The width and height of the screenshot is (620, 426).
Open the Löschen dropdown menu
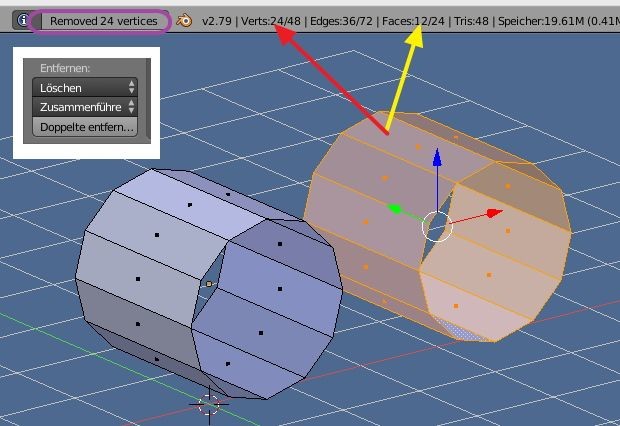(85, 87)
